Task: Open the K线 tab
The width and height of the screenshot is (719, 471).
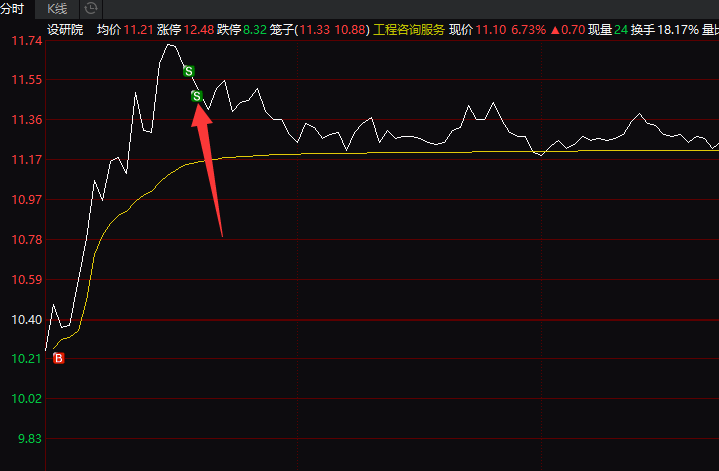Action: (57, 9)
